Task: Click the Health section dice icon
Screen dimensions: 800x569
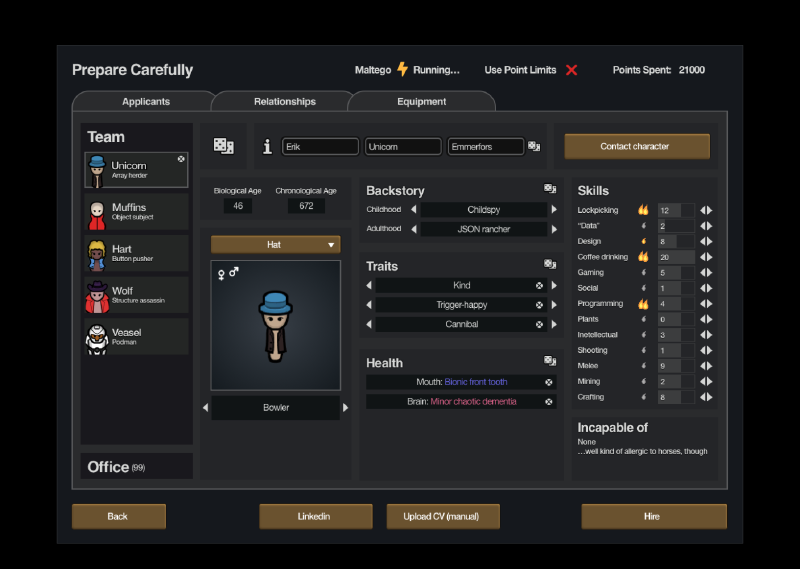Action: point(550,361)
